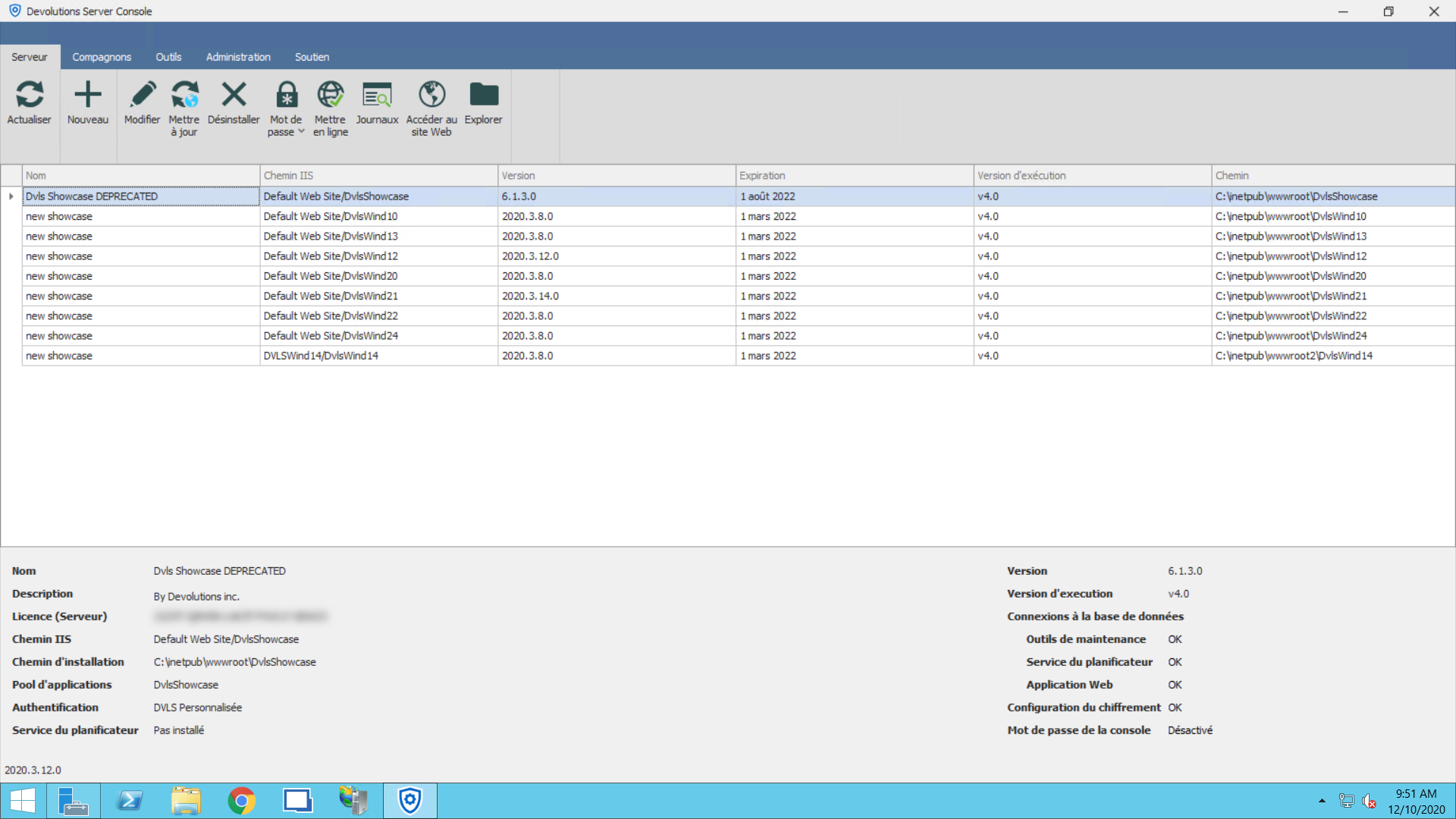Click the Nouveau plus icon
The height and width of the screenshot is (819, 1456).
coord(88,96)
